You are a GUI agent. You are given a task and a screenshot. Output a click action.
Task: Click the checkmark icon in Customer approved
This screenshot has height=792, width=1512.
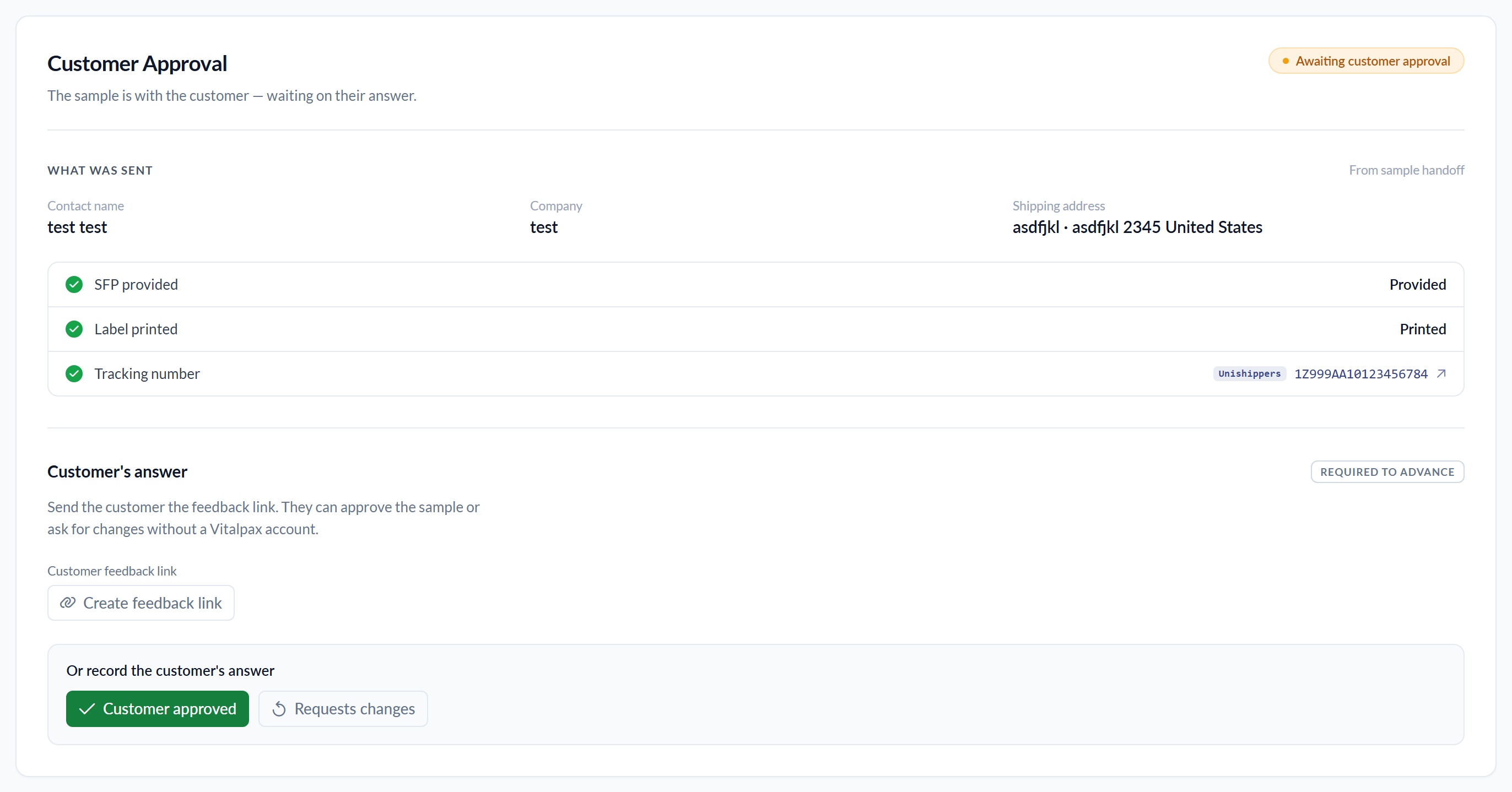pyautogui.click(x=87, y=709)
